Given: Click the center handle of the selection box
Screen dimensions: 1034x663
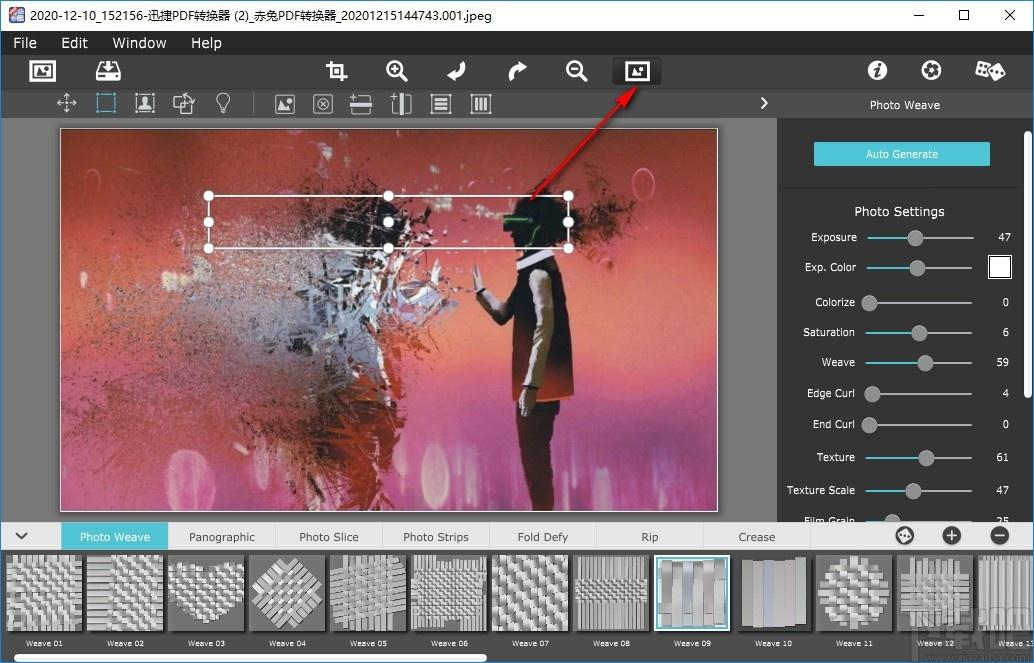Looking at the screenshot, I should click(388, 222).
